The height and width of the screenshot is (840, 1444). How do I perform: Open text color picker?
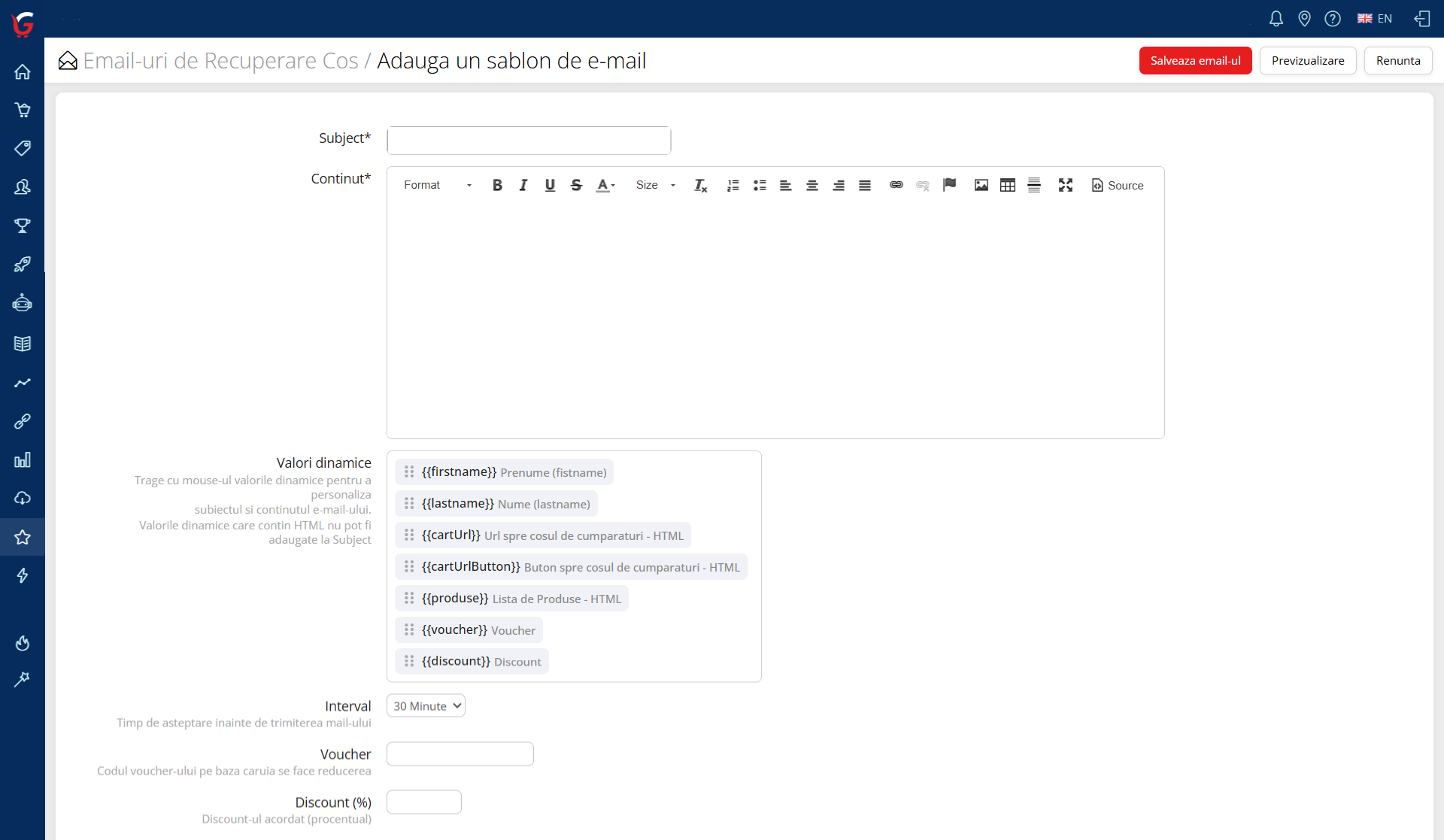pyautogui.click(x=605, y=185)
